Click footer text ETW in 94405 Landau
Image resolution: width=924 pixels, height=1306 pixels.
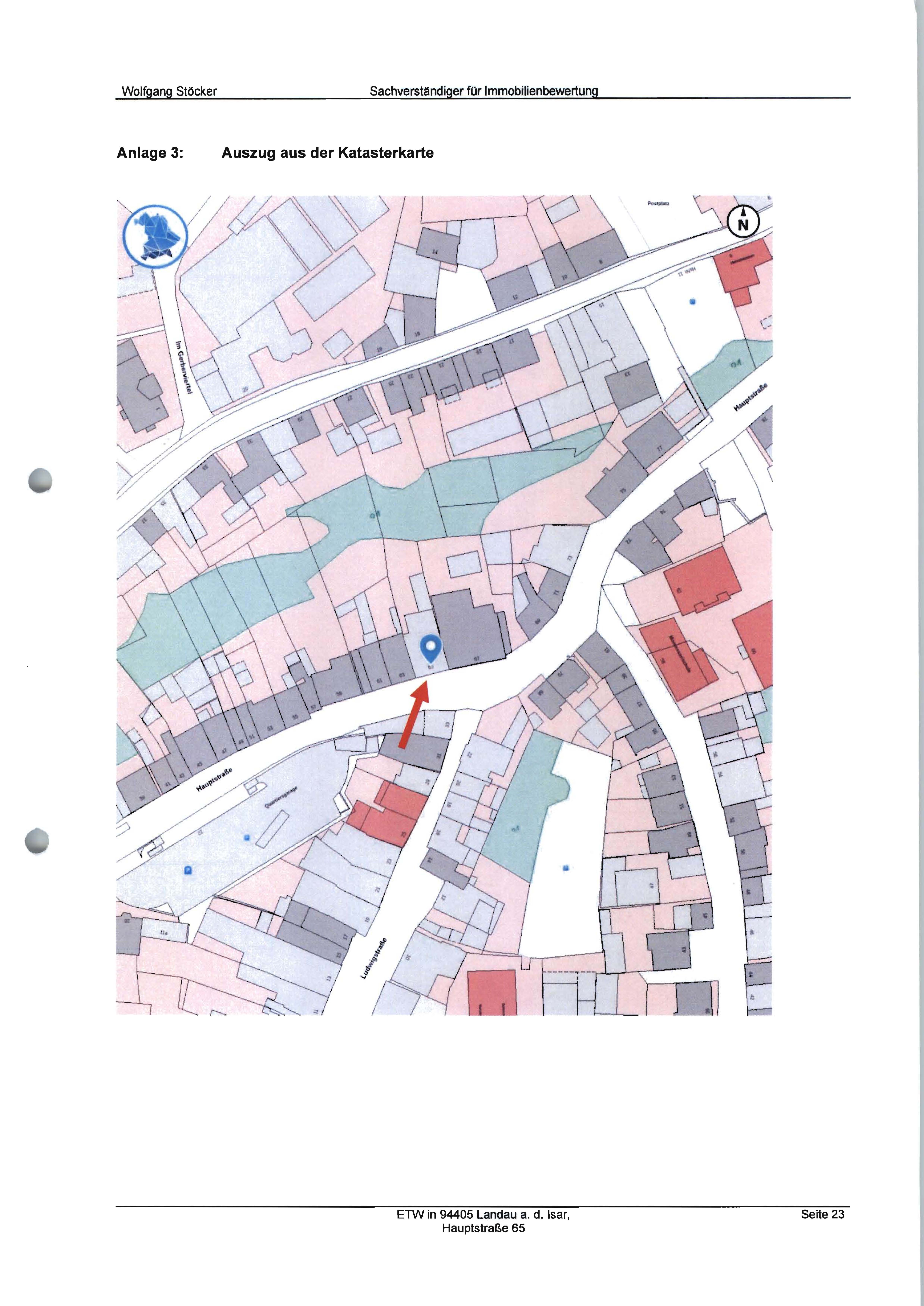(483, 1214)
